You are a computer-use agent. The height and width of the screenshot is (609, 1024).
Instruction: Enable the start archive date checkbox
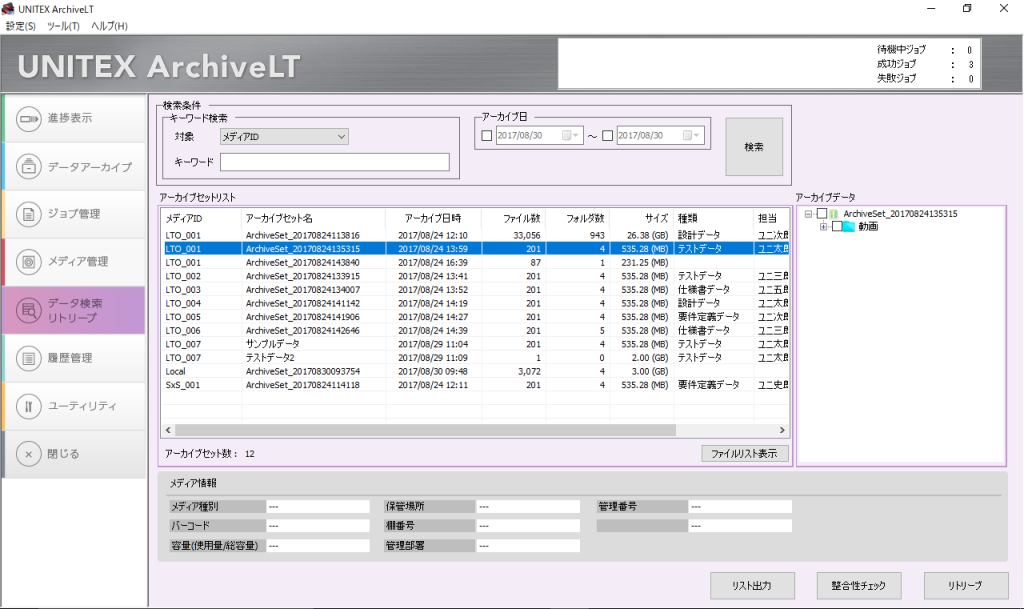[x=487, y=136]
